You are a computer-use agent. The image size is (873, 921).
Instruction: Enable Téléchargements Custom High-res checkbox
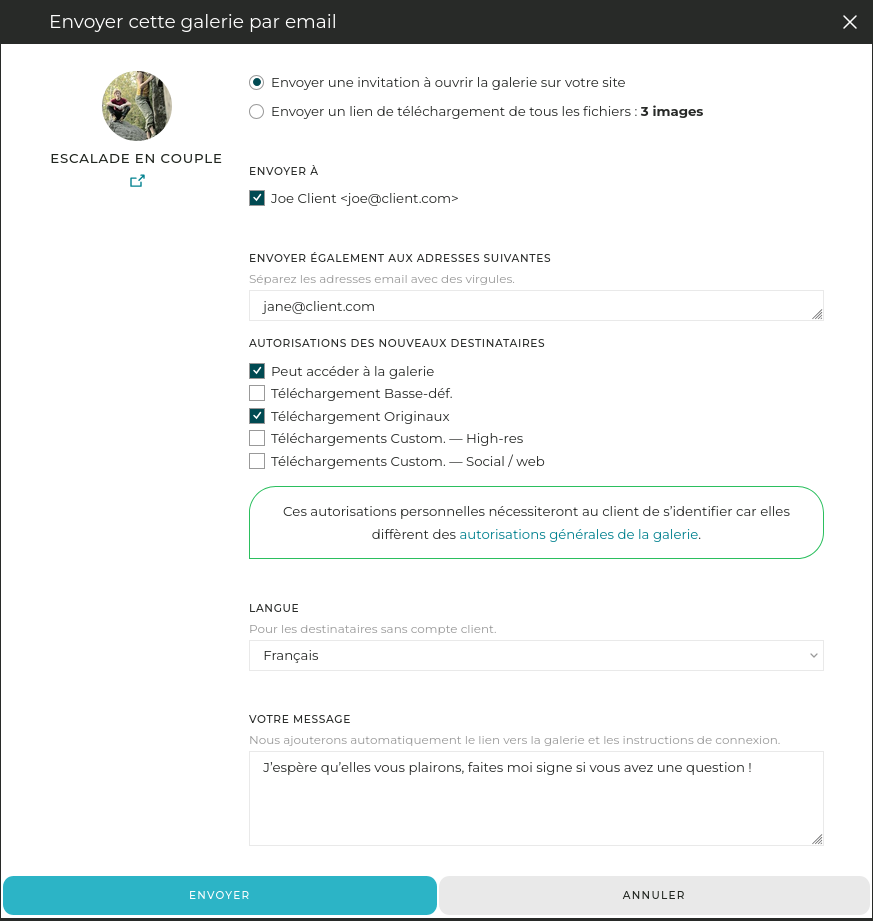tap(257, 439)
